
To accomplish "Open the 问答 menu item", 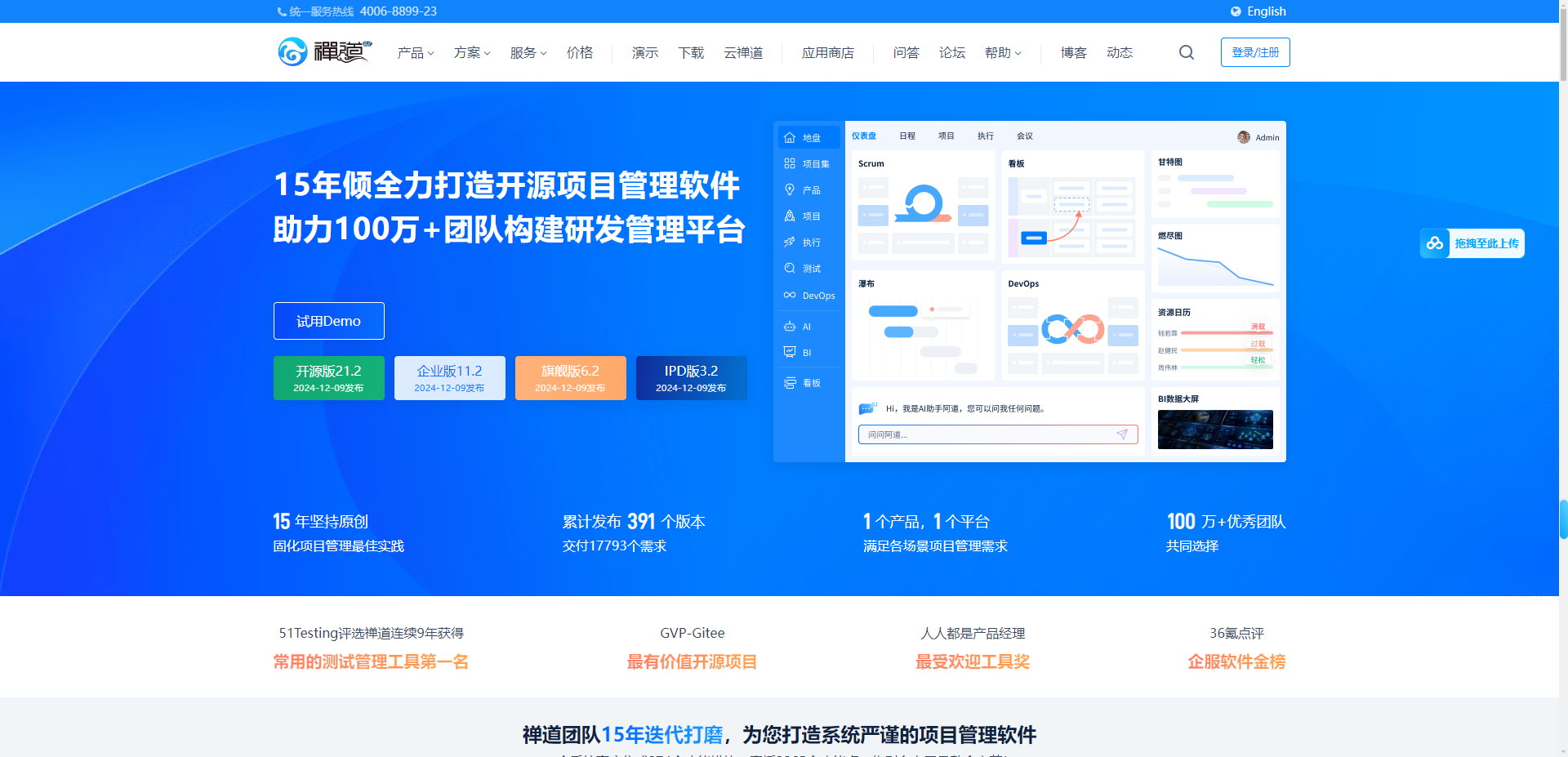I will pos(906,52).
